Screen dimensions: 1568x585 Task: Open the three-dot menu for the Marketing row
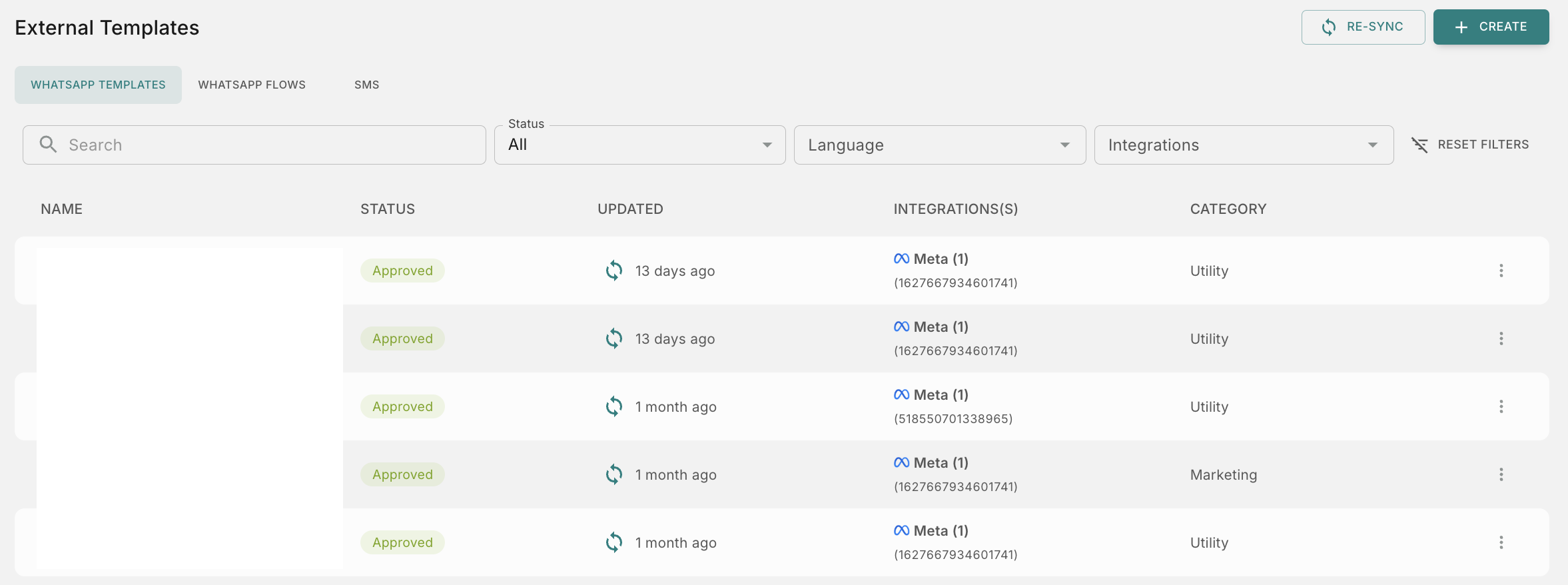click(1501, 474)
